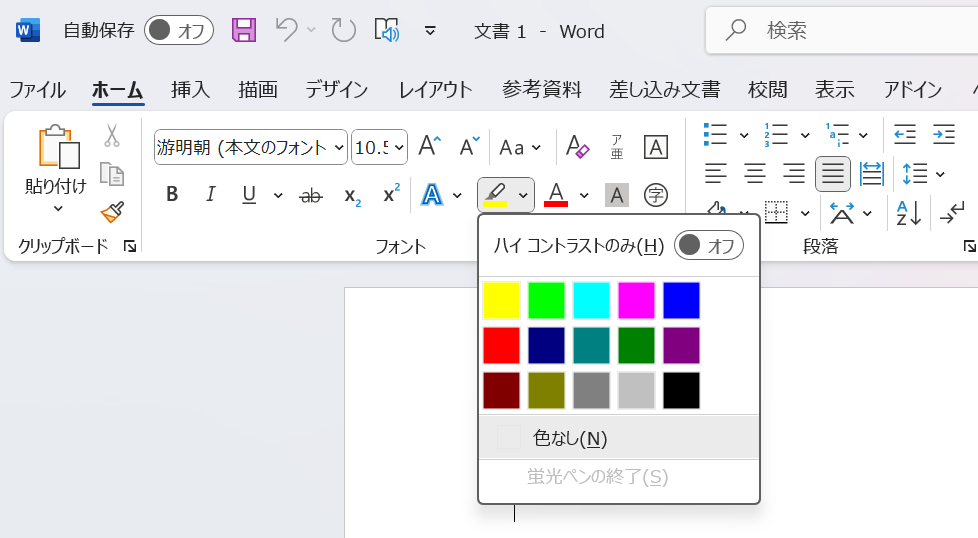Screen dimensions: 978x538
Task: Pick the yellow highlight color swatch
Action: pos(501,300)
